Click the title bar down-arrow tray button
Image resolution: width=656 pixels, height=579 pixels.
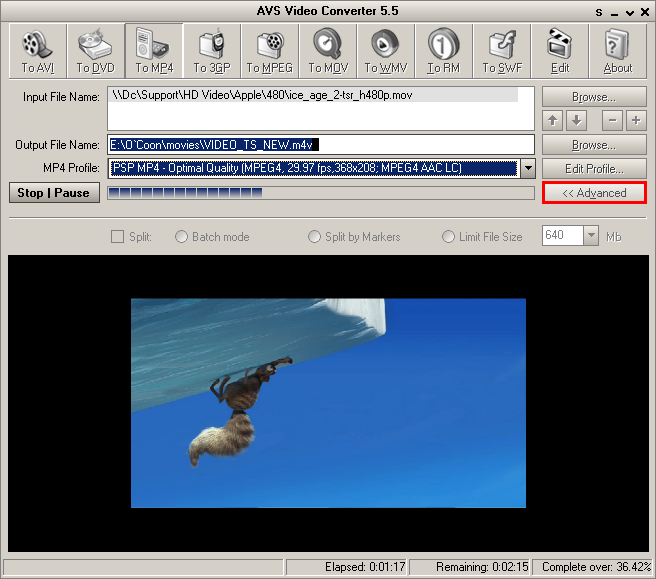coord(630,13)
